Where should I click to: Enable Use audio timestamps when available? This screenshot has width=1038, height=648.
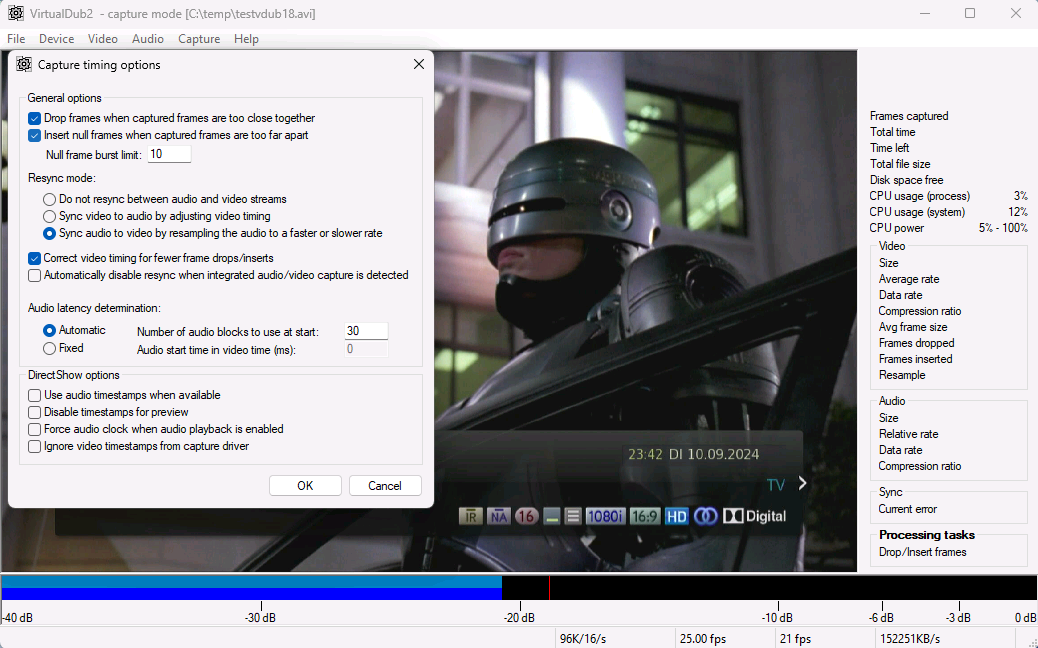pos(34,395)
